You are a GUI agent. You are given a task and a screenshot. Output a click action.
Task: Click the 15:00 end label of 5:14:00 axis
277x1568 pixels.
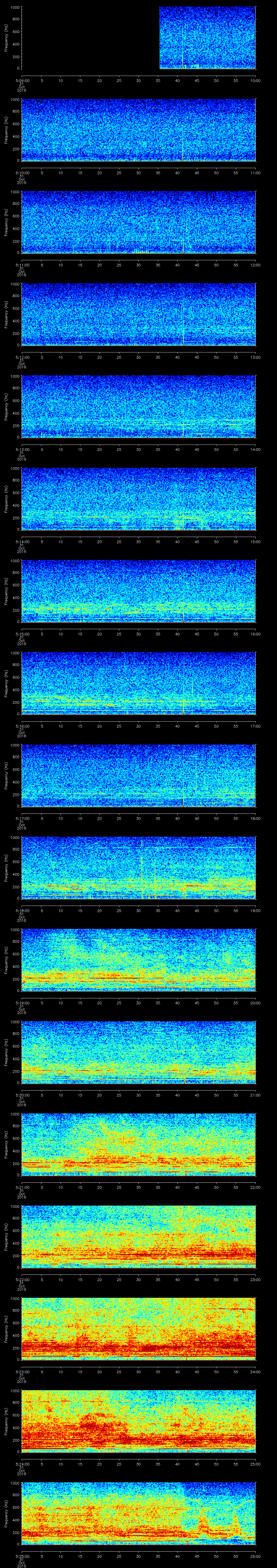coord(255,542)
